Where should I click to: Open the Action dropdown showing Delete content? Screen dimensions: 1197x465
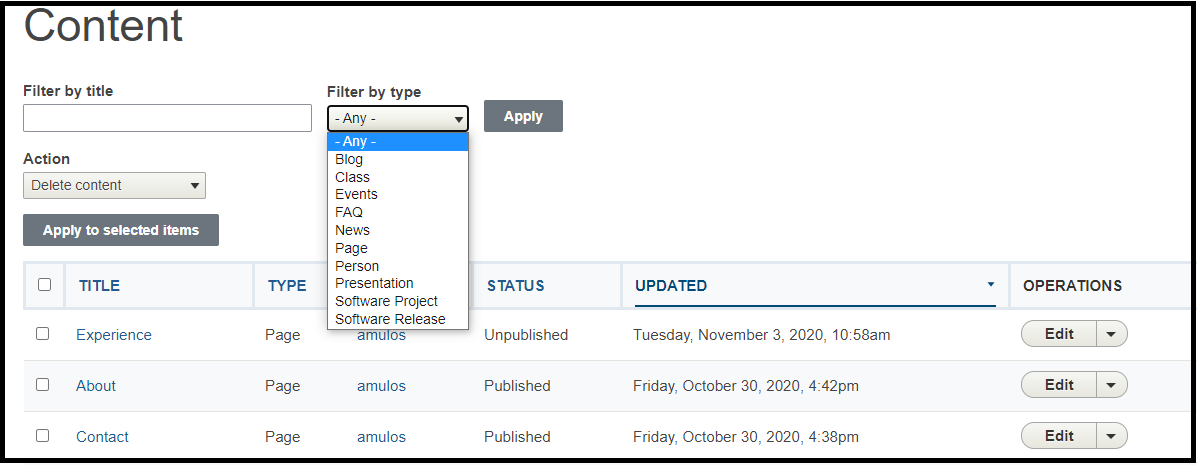point(114,185)
